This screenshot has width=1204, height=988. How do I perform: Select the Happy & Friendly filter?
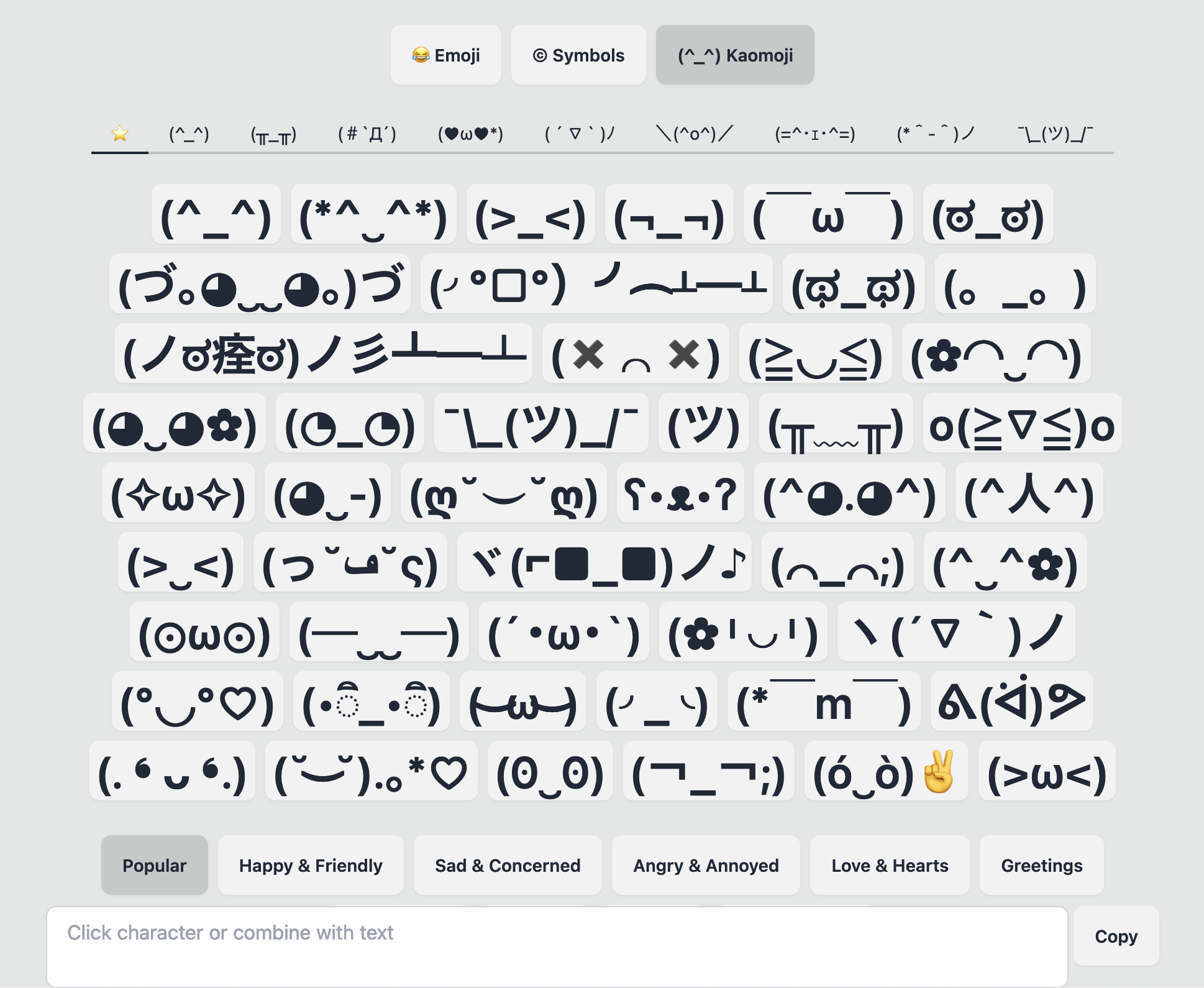(311, 865)
